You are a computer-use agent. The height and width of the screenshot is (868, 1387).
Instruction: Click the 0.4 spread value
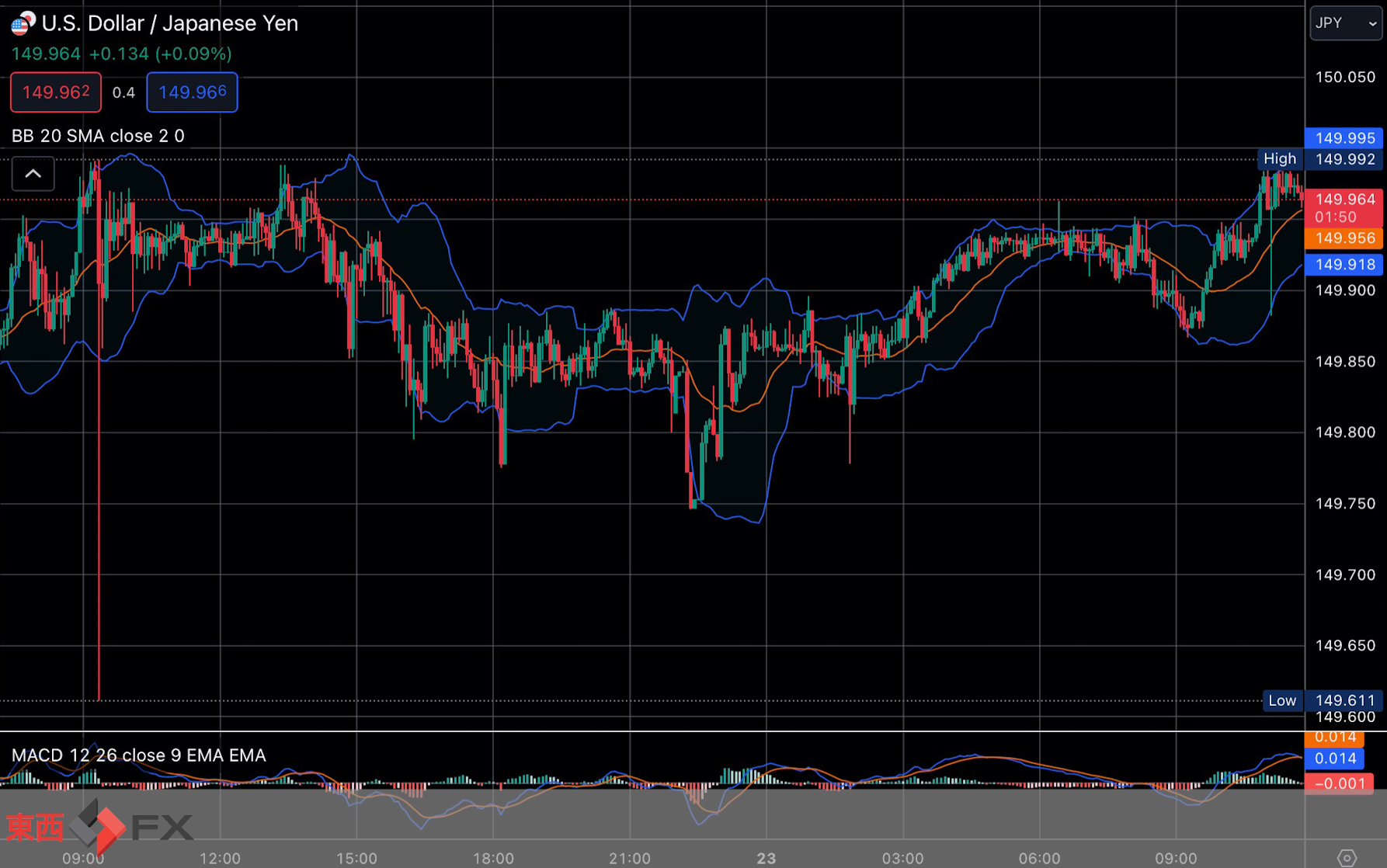tap(123, 92)
